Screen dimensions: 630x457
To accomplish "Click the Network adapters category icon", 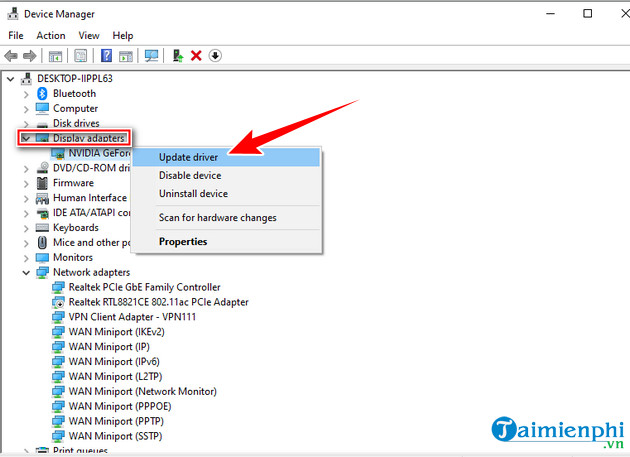I will 42,272.
